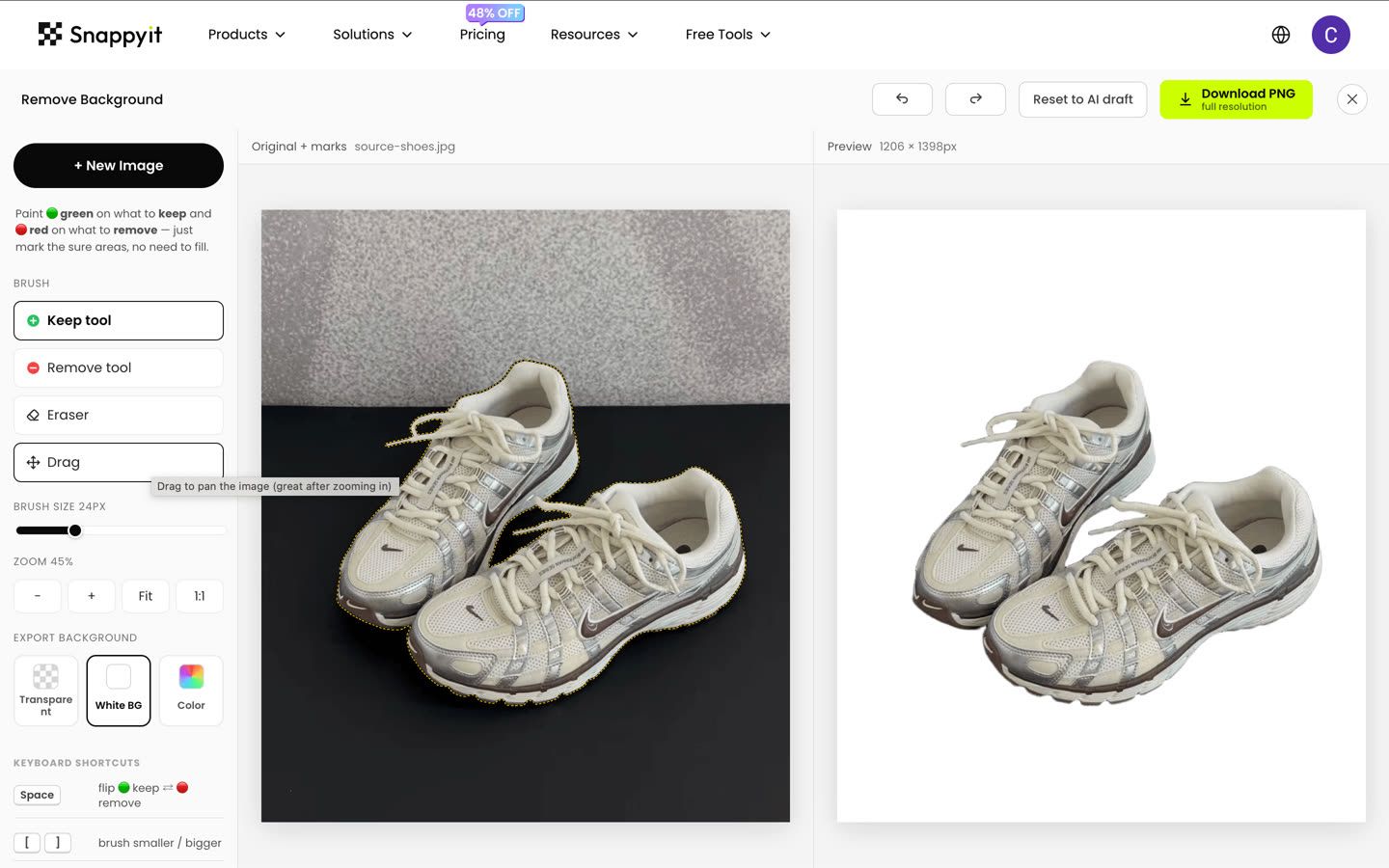Click the Products chevron arrow
This screenshot has height=868, width=1389.
(281, 35)
